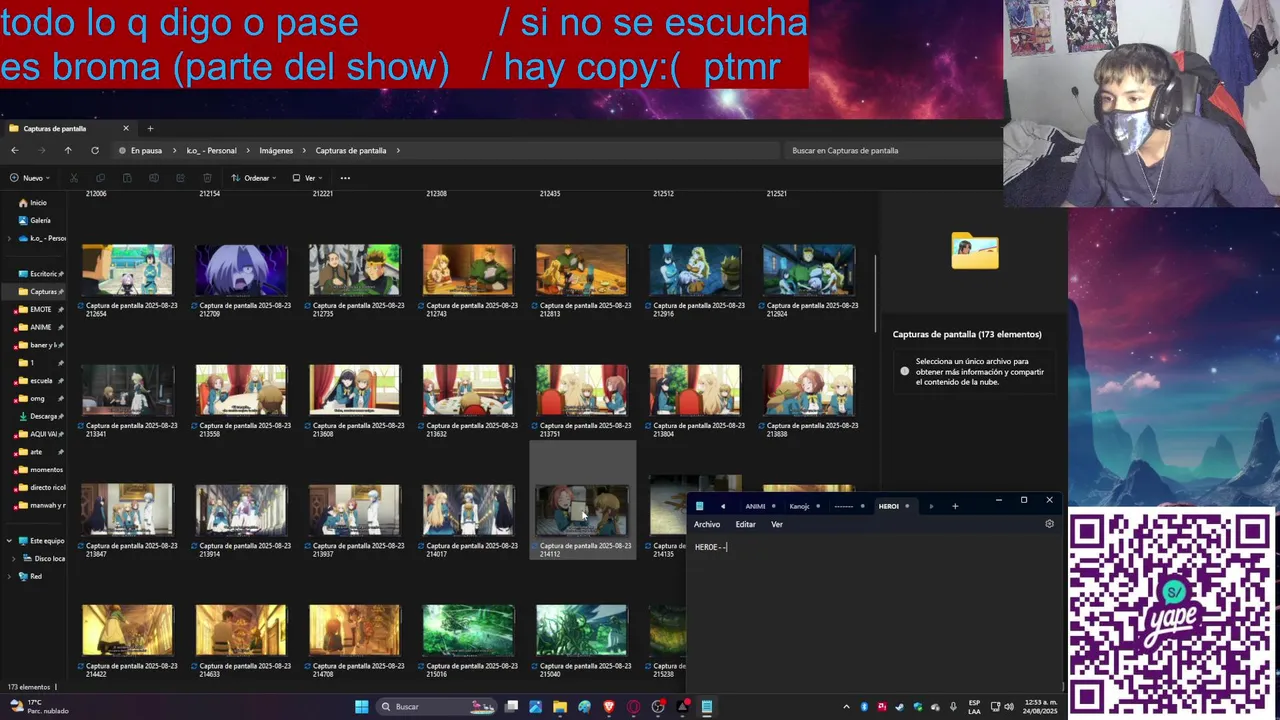Add a new Notepad tab

click(955, 506)
